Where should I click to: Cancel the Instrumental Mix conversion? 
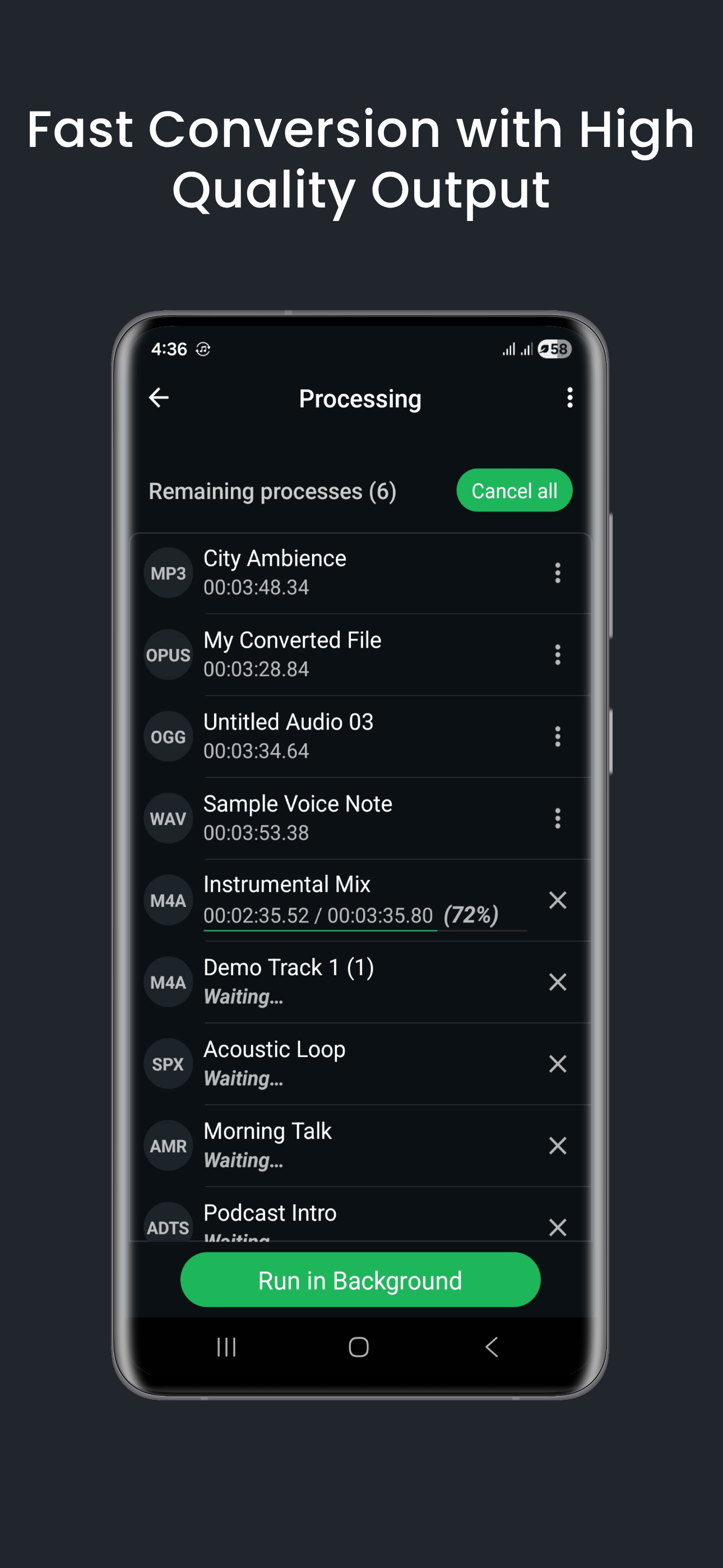[558, 901]
